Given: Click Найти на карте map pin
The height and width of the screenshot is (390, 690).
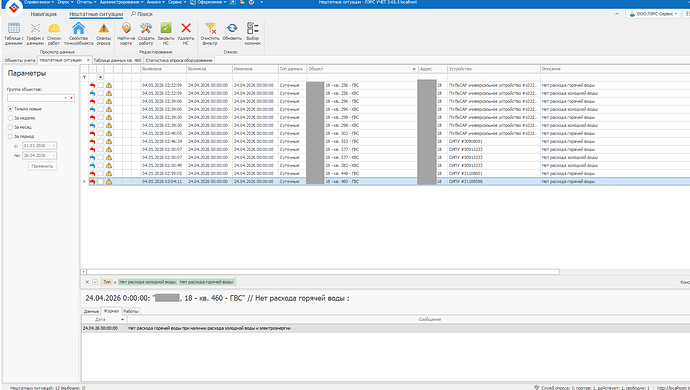Looking at the screenshot, I should pyautogui.click(x=126, y=33).
